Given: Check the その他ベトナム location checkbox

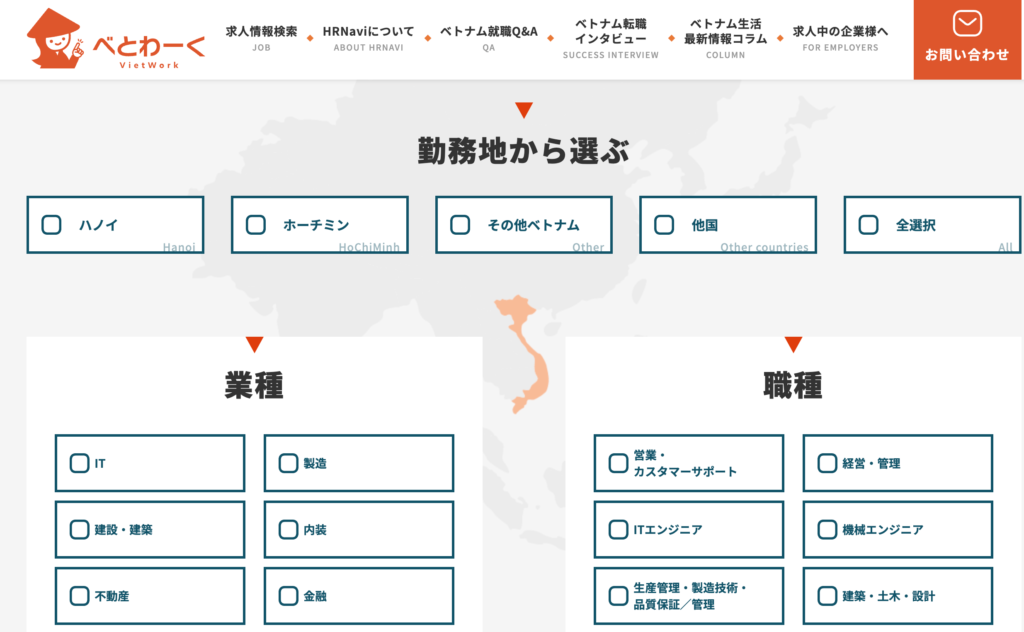Looking at the screenshot, I should pos(460,225).
